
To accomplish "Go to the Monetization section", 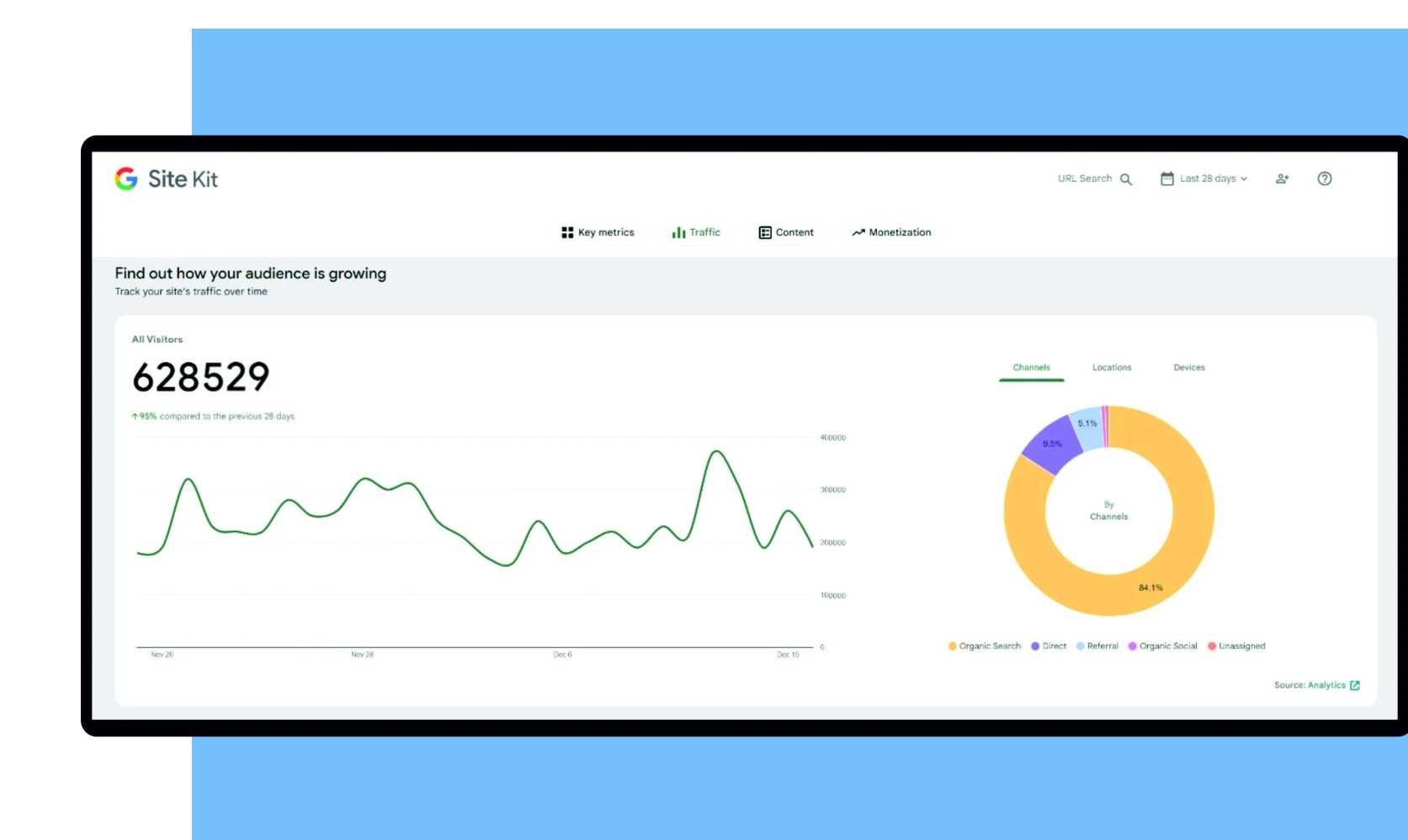I will [x=891, y=232].
